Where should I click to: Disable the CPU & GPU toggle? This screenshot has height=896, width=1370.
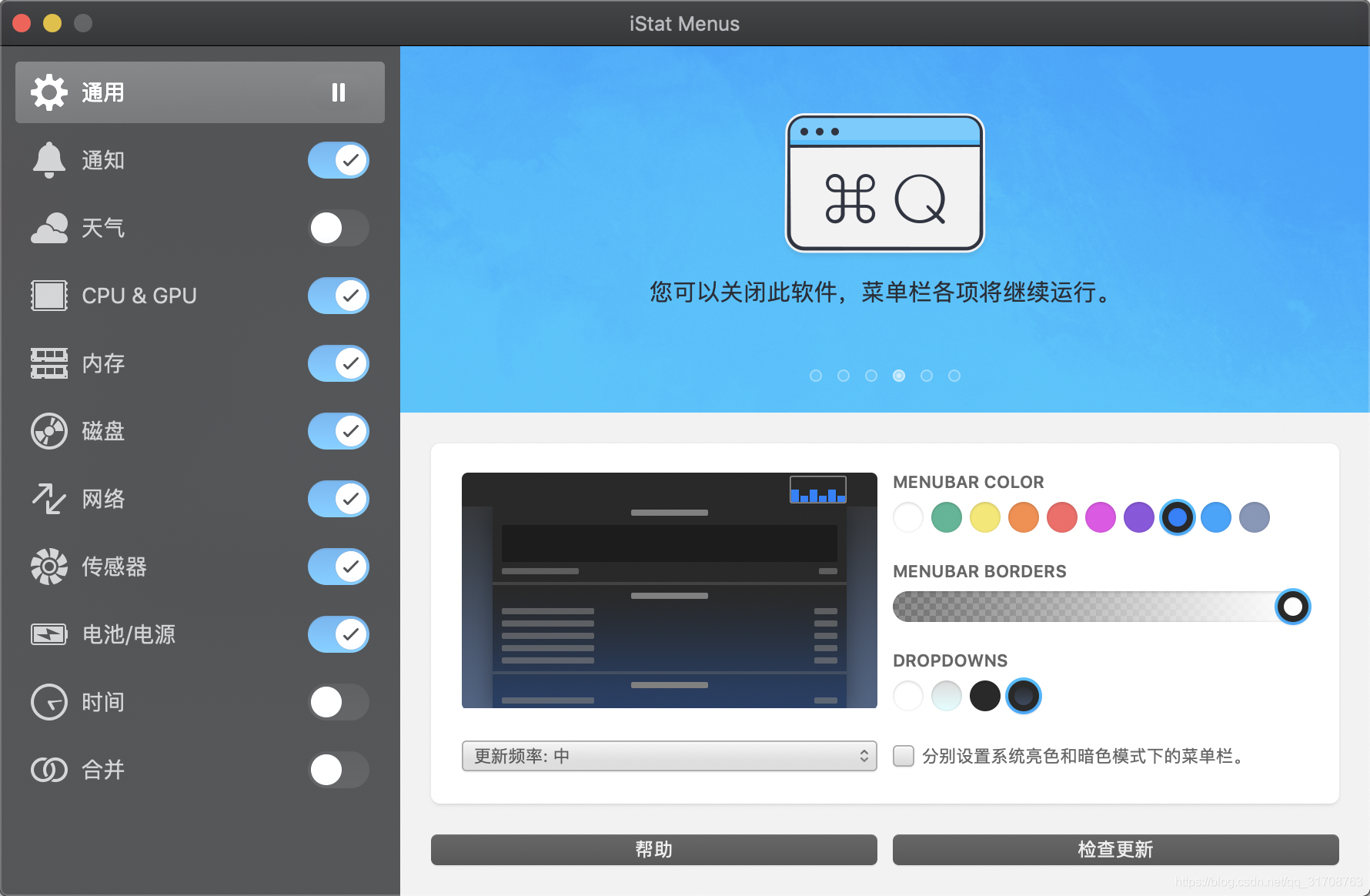(339, 296)
